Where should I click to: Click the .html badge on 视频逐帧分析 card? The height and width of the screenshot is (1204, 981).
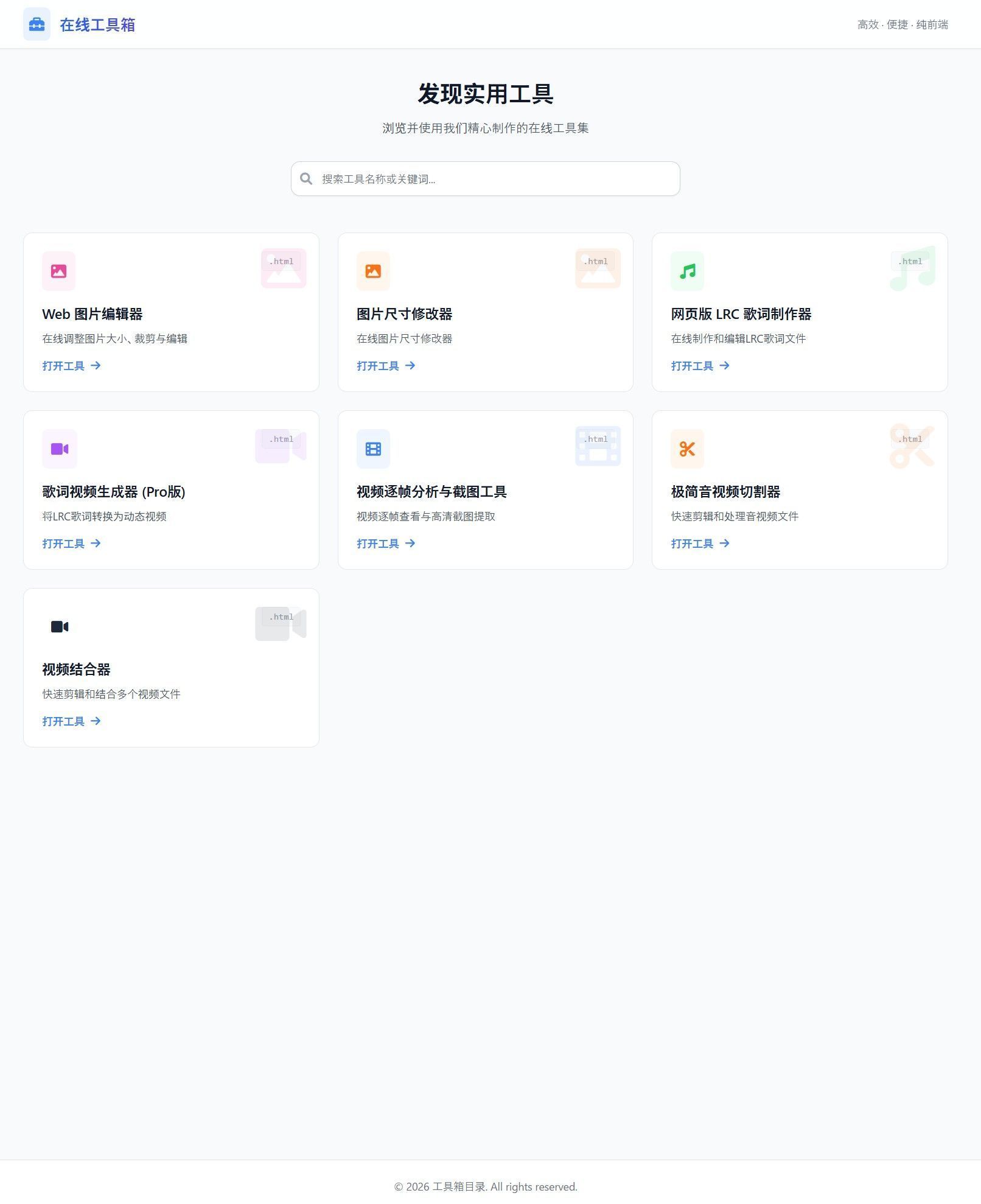[596, 439]
